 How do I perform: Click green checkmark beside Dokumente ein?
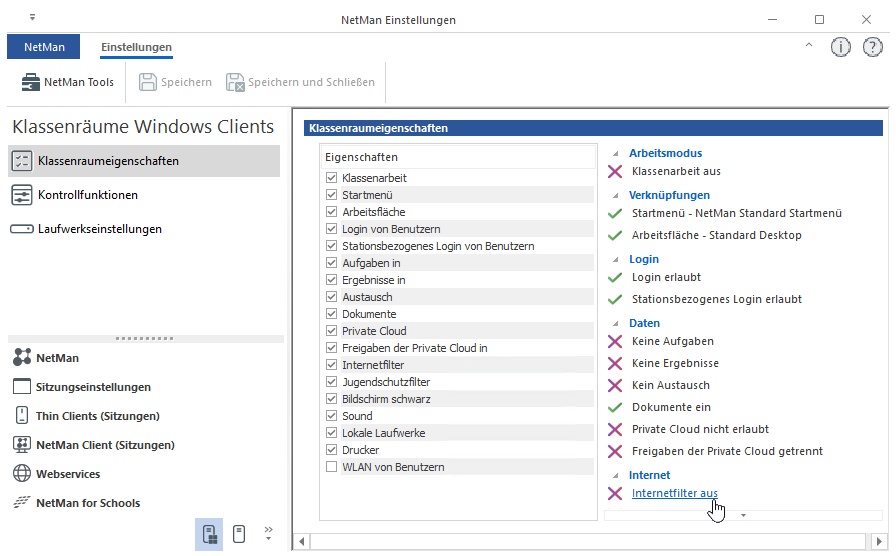(x=615, y=407)
